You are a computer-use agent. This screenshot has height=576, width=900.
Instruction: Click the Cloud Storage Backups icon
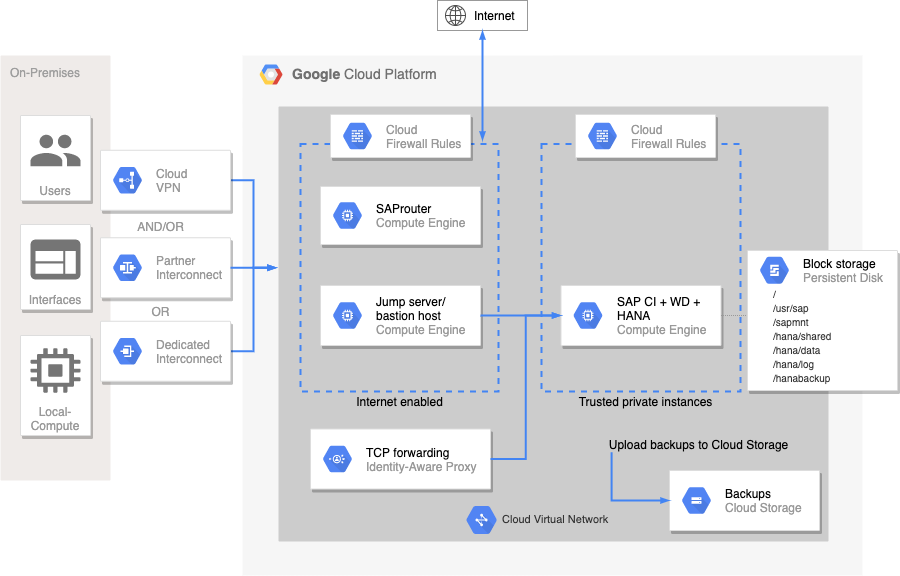696,500
